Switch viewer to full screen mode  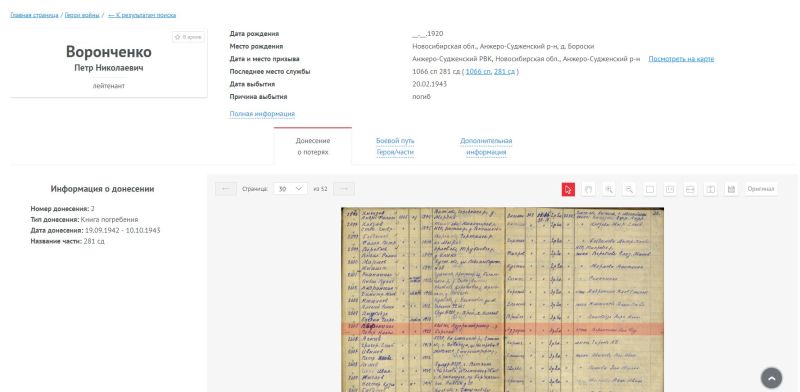pyautogui.click(x=649, y=189)
